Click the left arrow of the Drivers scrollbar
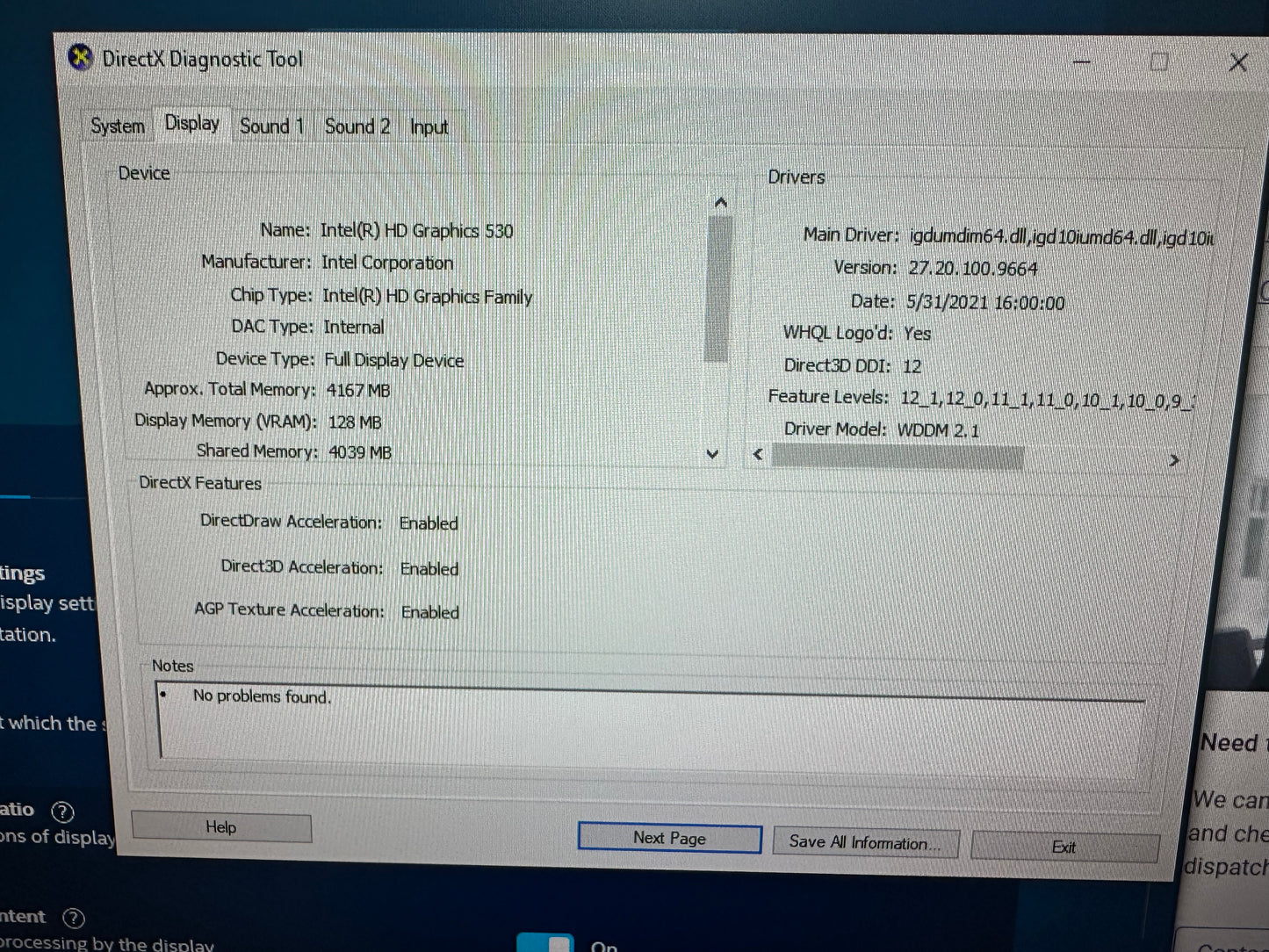Screen dimensions: 1269x952 coord(757,454)
